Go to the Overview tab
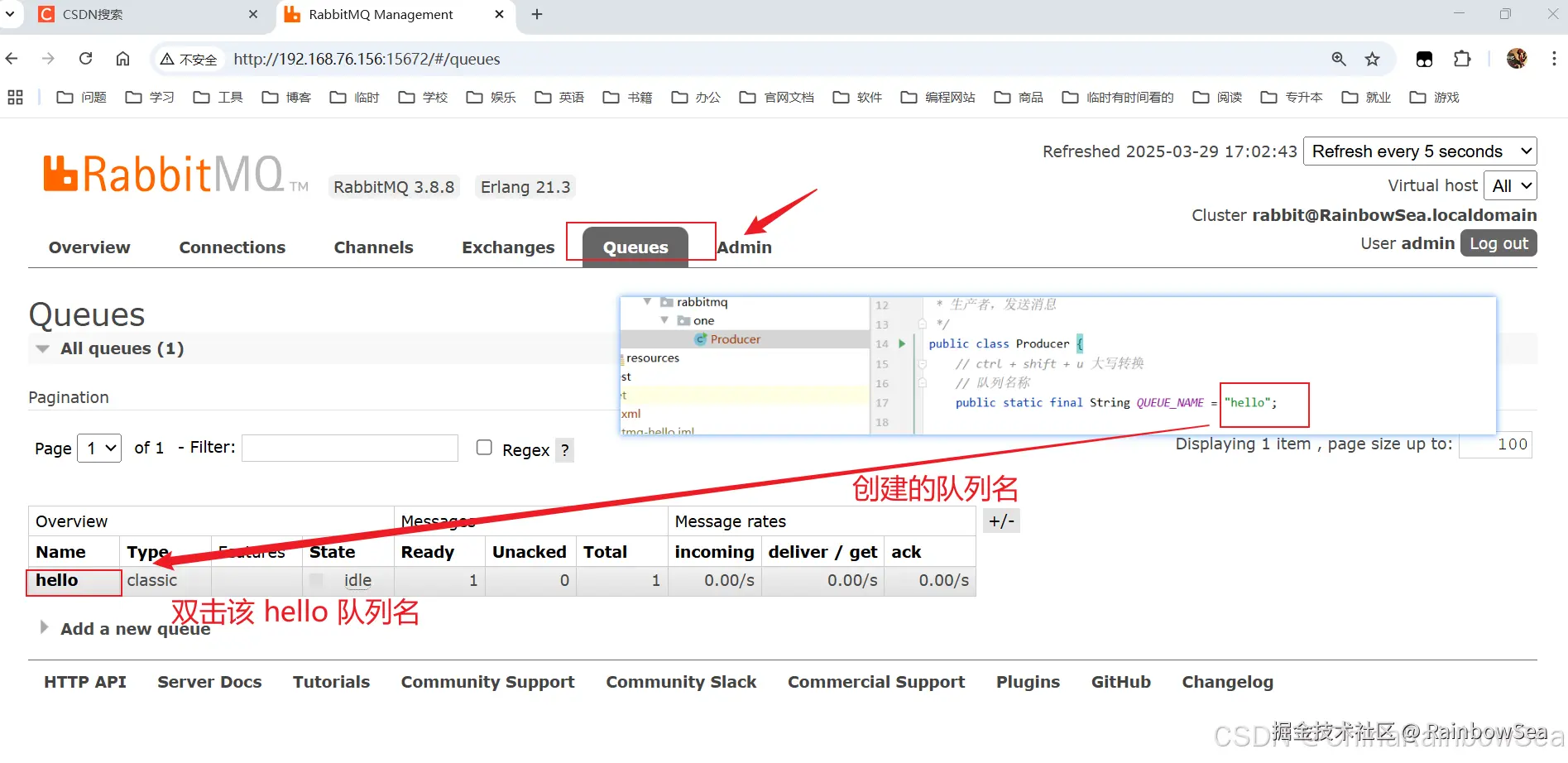Screen dimensions: 1568x763 click(89, 247)
